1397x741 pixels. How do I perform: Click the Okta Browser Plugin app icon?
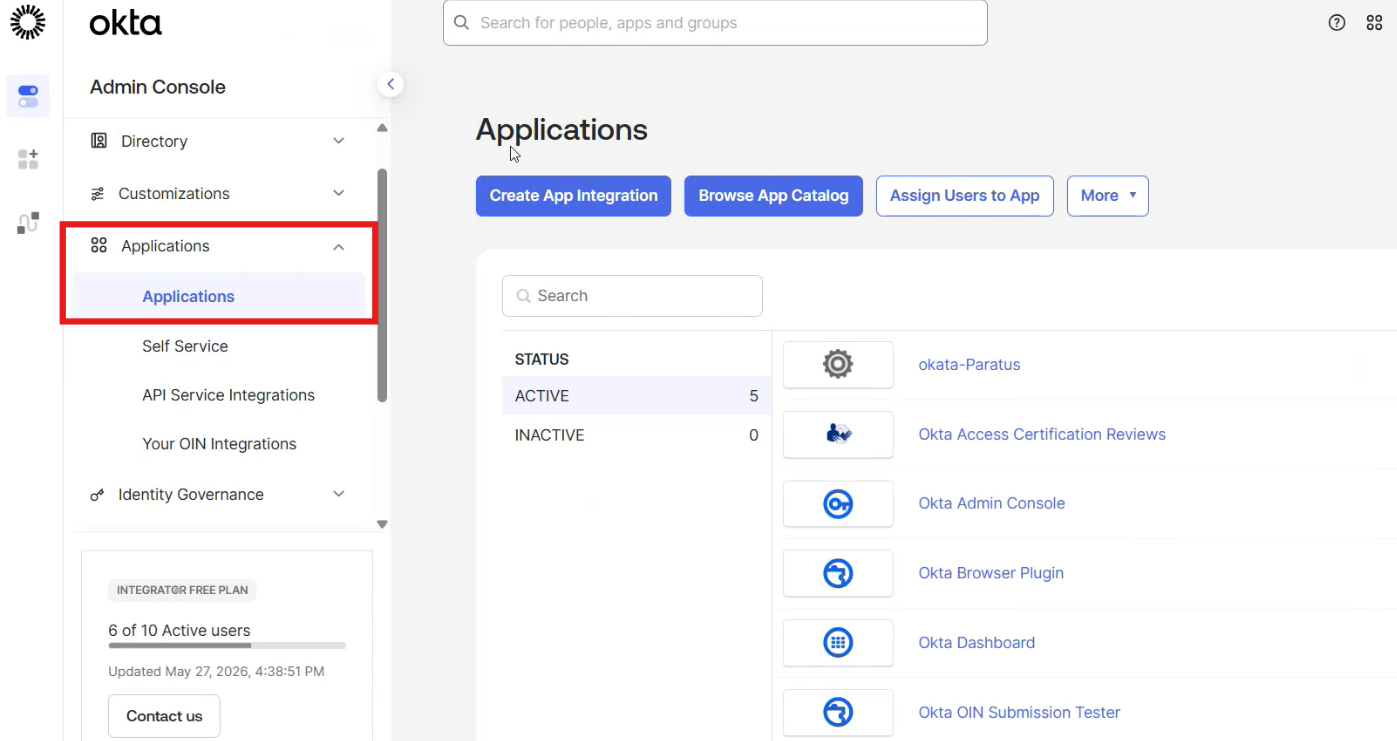point(838,573)
